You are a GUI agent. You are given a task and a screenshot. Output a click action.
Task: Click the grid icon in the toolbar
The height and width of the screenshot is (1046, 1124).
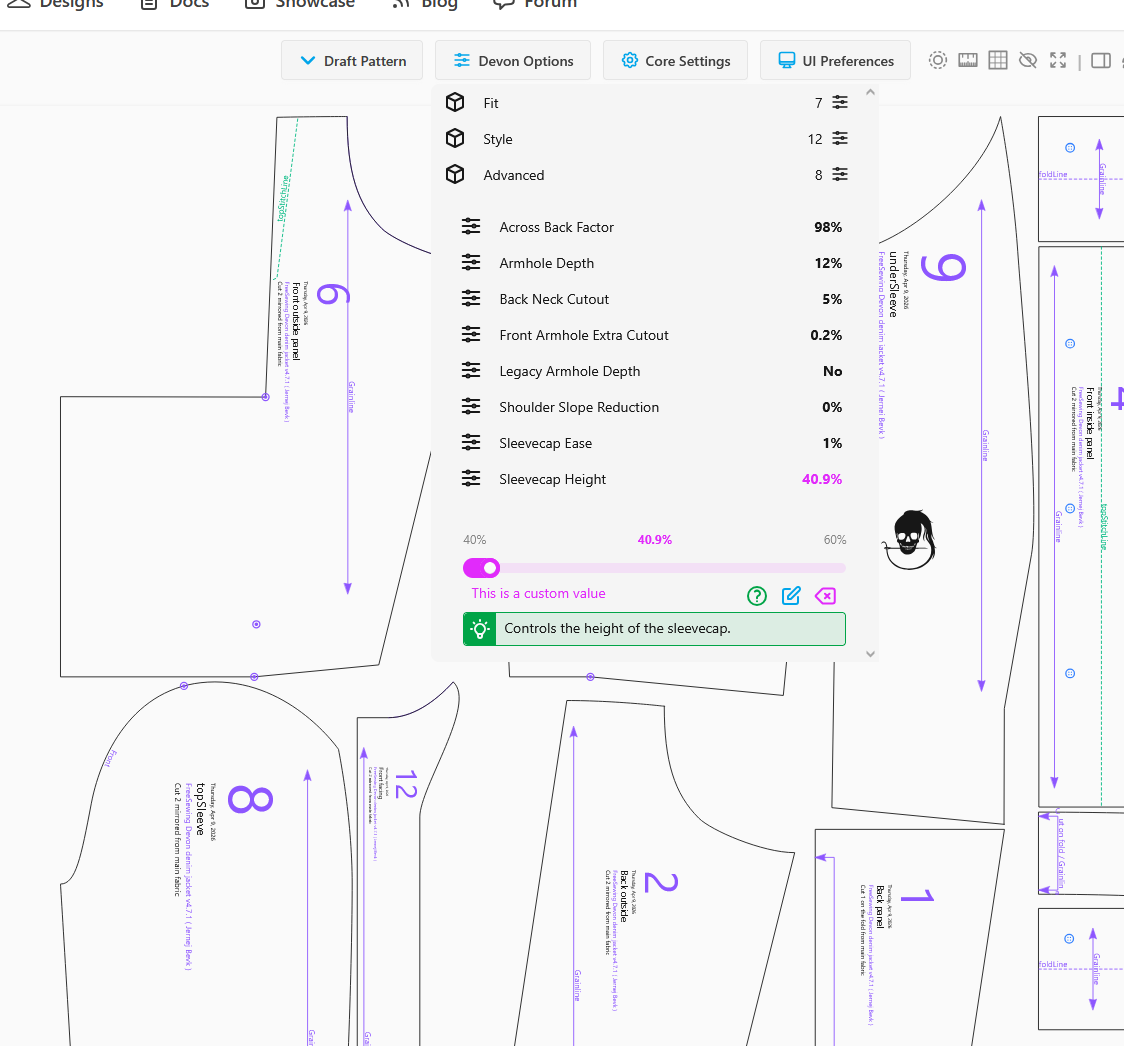[997, 61]
